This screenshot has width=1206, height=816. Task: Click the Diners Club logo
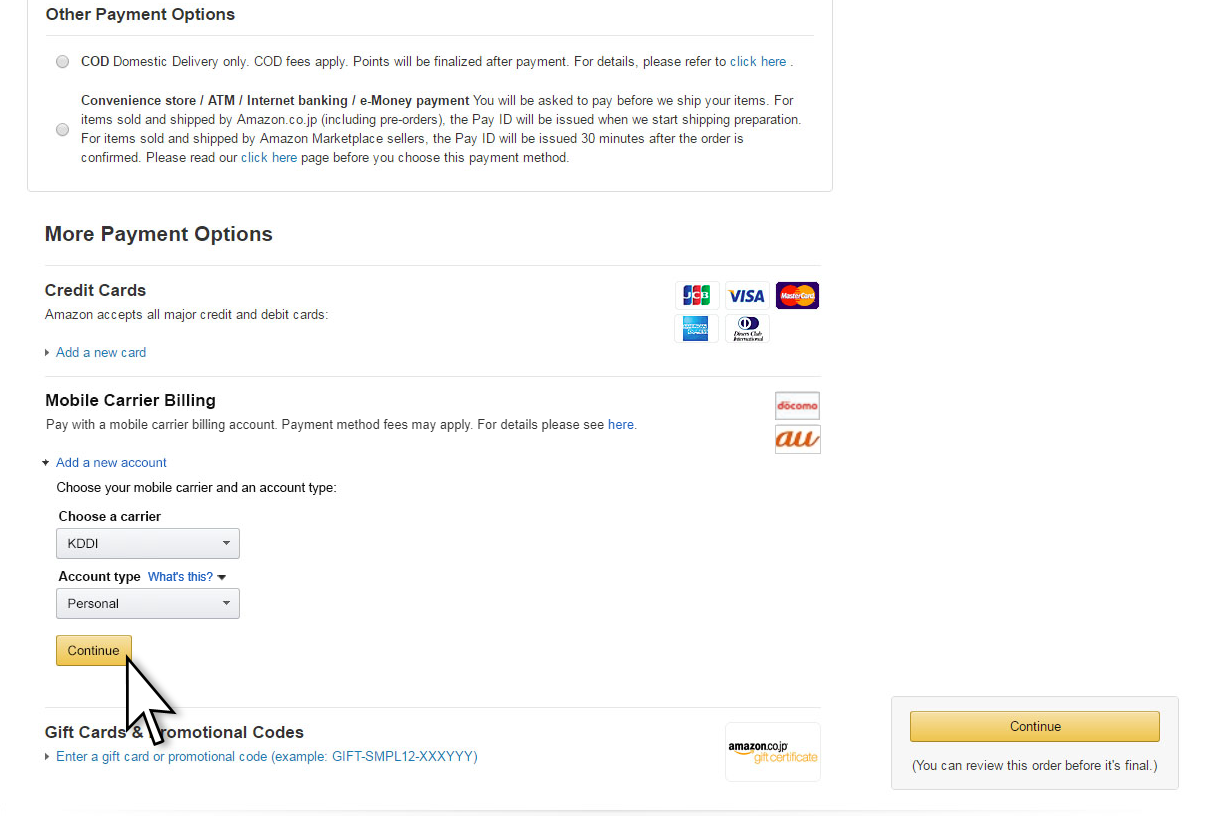746,328
